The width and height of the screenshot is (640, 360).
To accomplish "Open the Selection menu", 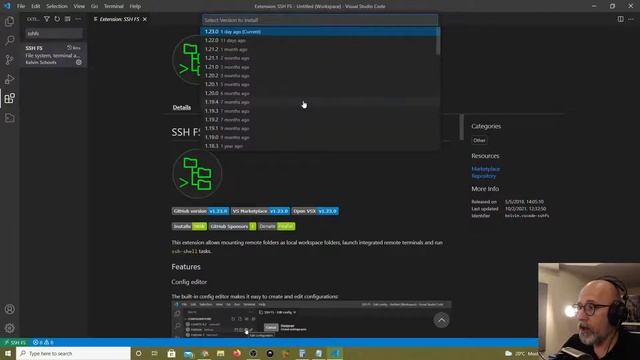I will 57,6.
